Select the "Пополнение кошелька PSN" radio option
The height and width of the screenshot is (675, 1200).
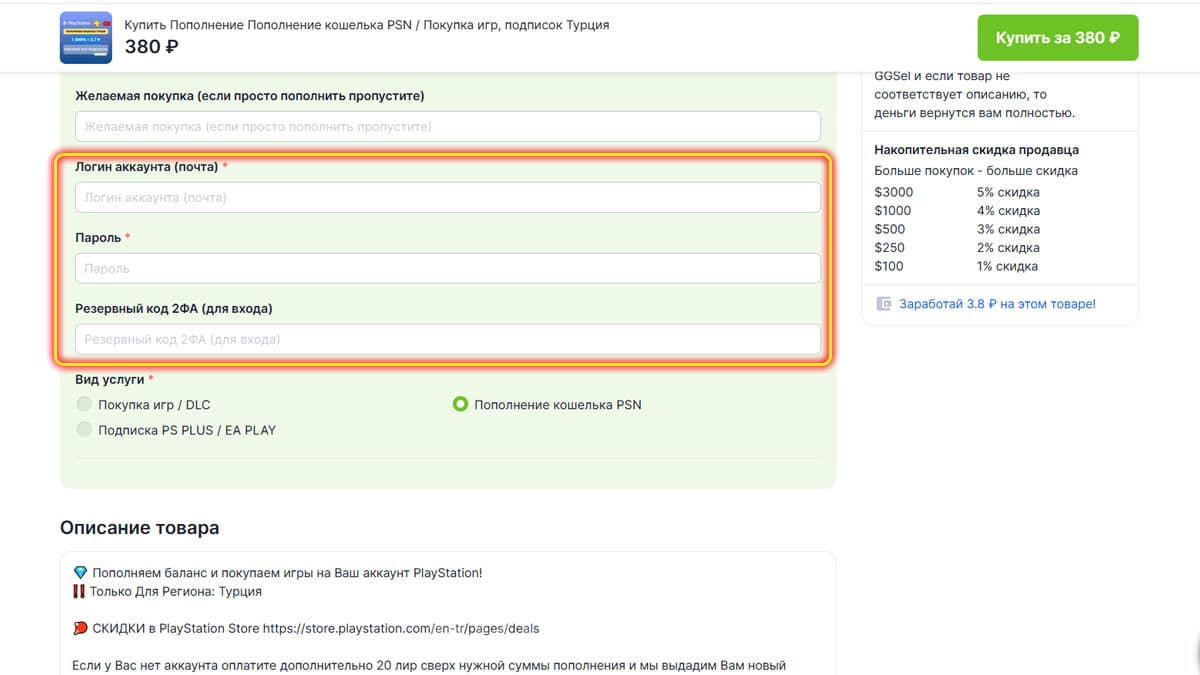460,405
